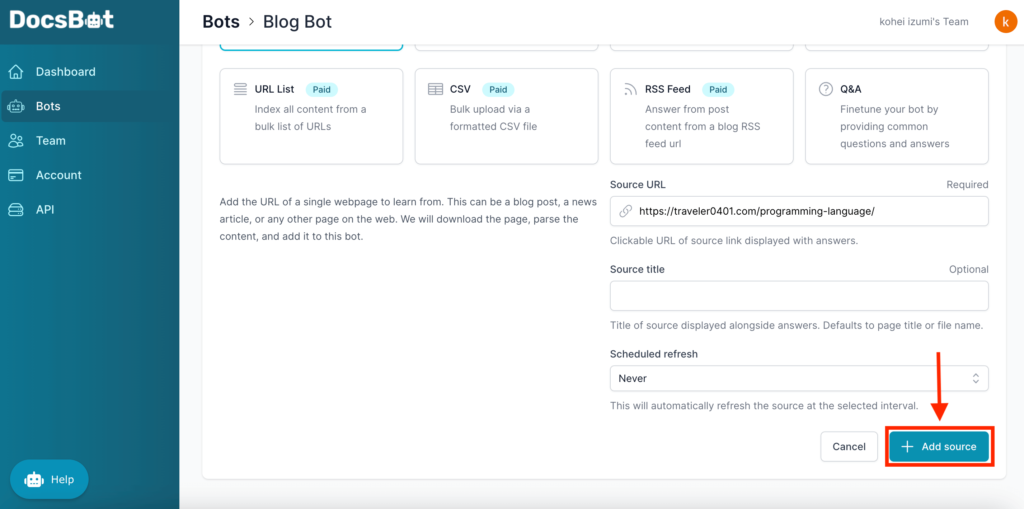Open the user avatar 'k' menu
The image size is (1024, 509).
click(x=1005, y=22)
